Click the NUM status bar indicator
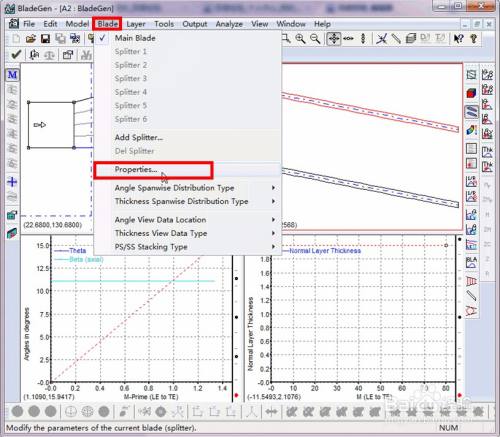This screenshot has height=437, width=500. pos(448,428)
